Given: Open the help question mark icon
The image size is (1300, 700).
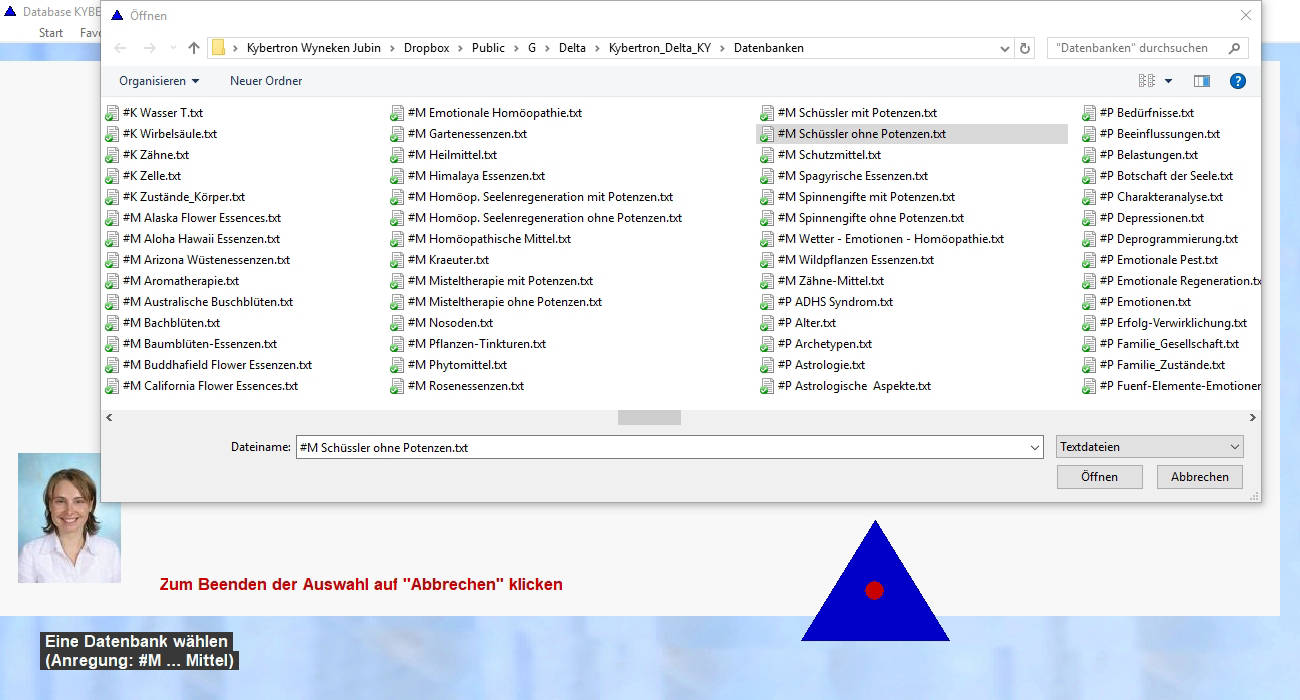Looking at the screenshot, I should (1237, 81).
